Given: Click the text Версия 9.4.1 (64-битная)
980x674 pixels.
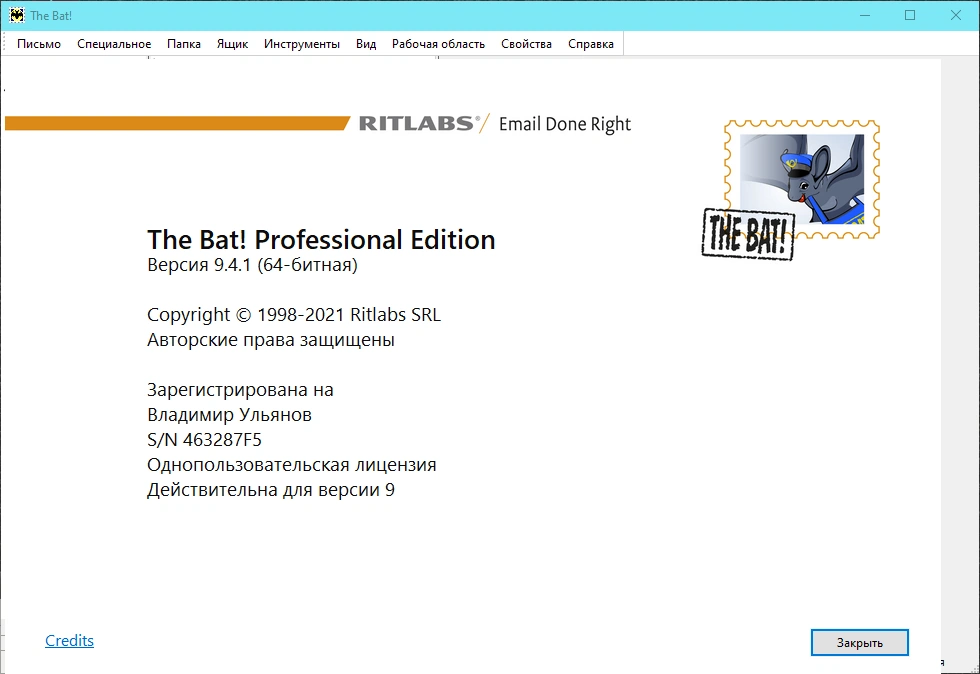Looking at the screenshot, I should pos(252,264).
